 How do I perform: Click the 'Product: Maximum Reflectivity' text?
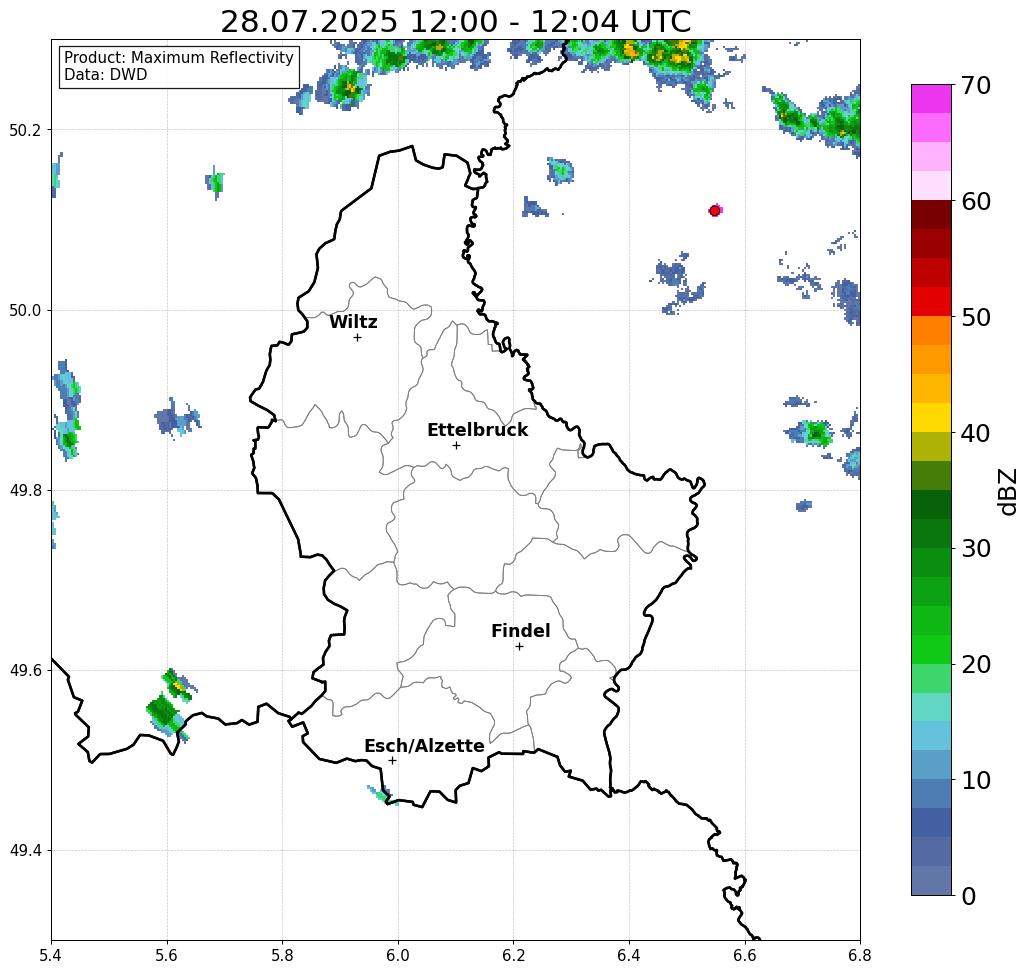pos(178,58)
